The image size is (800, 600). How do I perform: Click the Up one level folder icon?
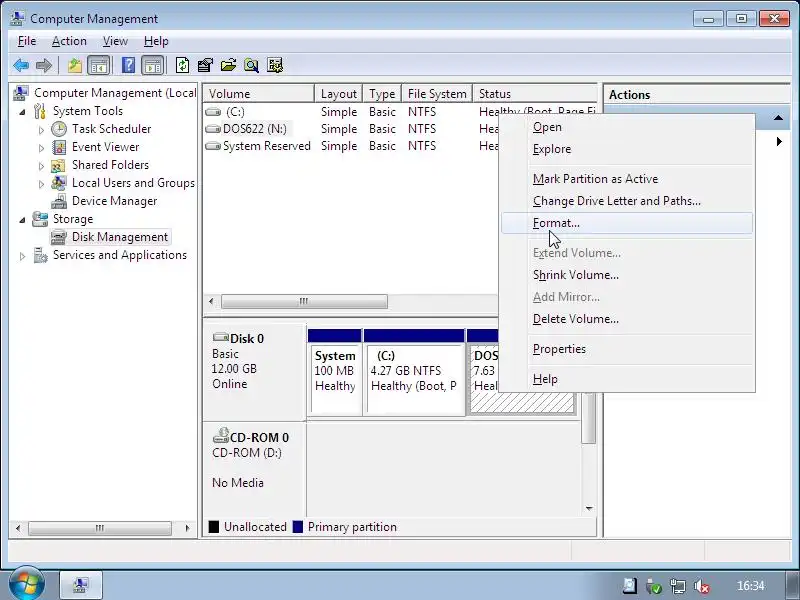74,65
